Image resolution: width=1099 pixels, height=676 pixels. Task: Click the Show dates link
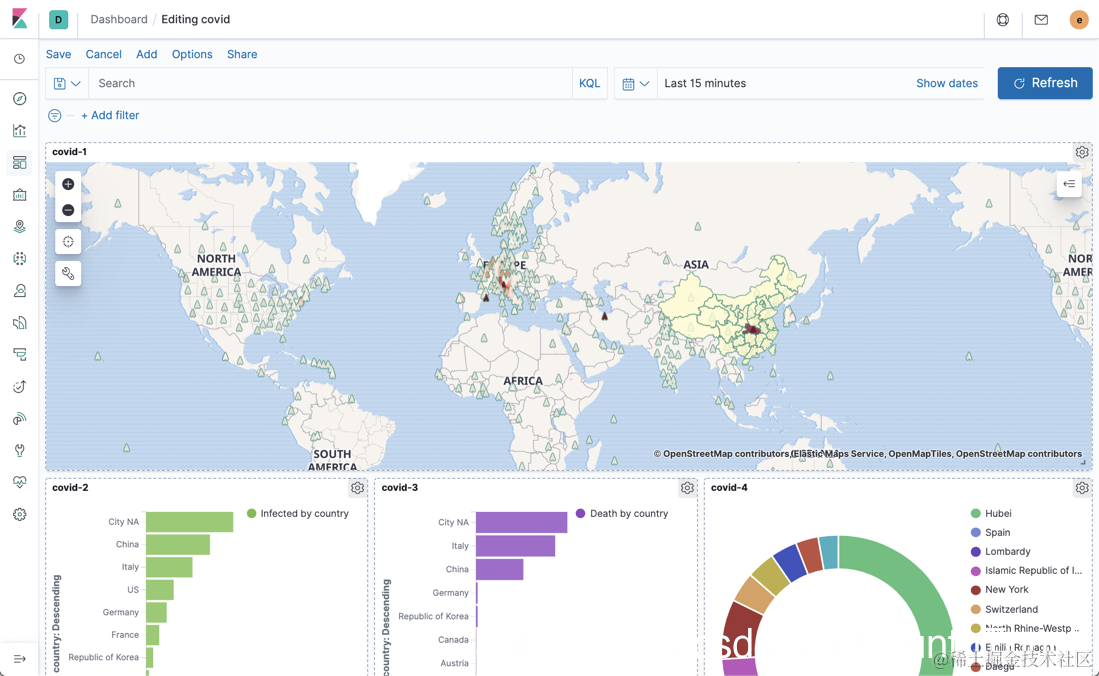click(x=947, y=83)
